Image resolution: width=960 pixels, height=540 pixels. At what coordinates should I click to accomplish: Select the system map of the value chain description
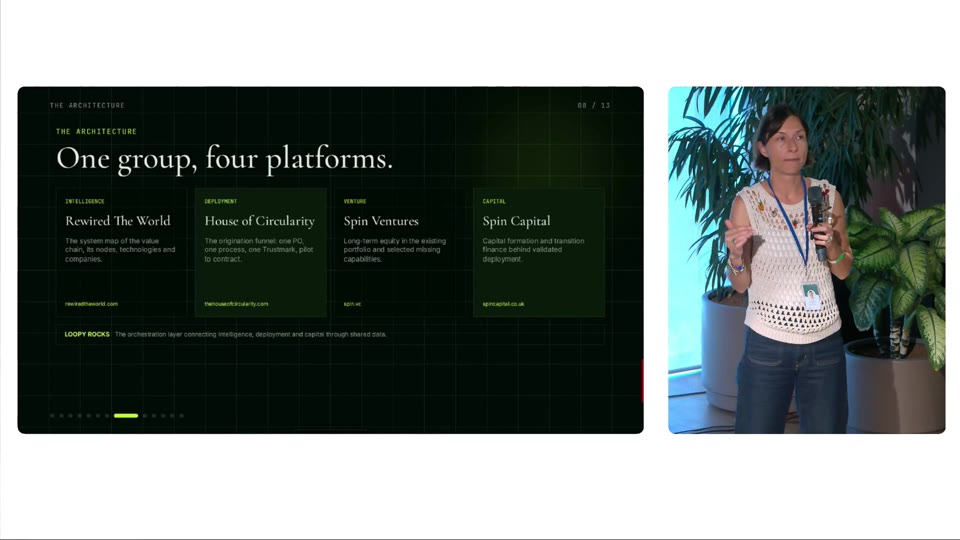tap(120, 250)
